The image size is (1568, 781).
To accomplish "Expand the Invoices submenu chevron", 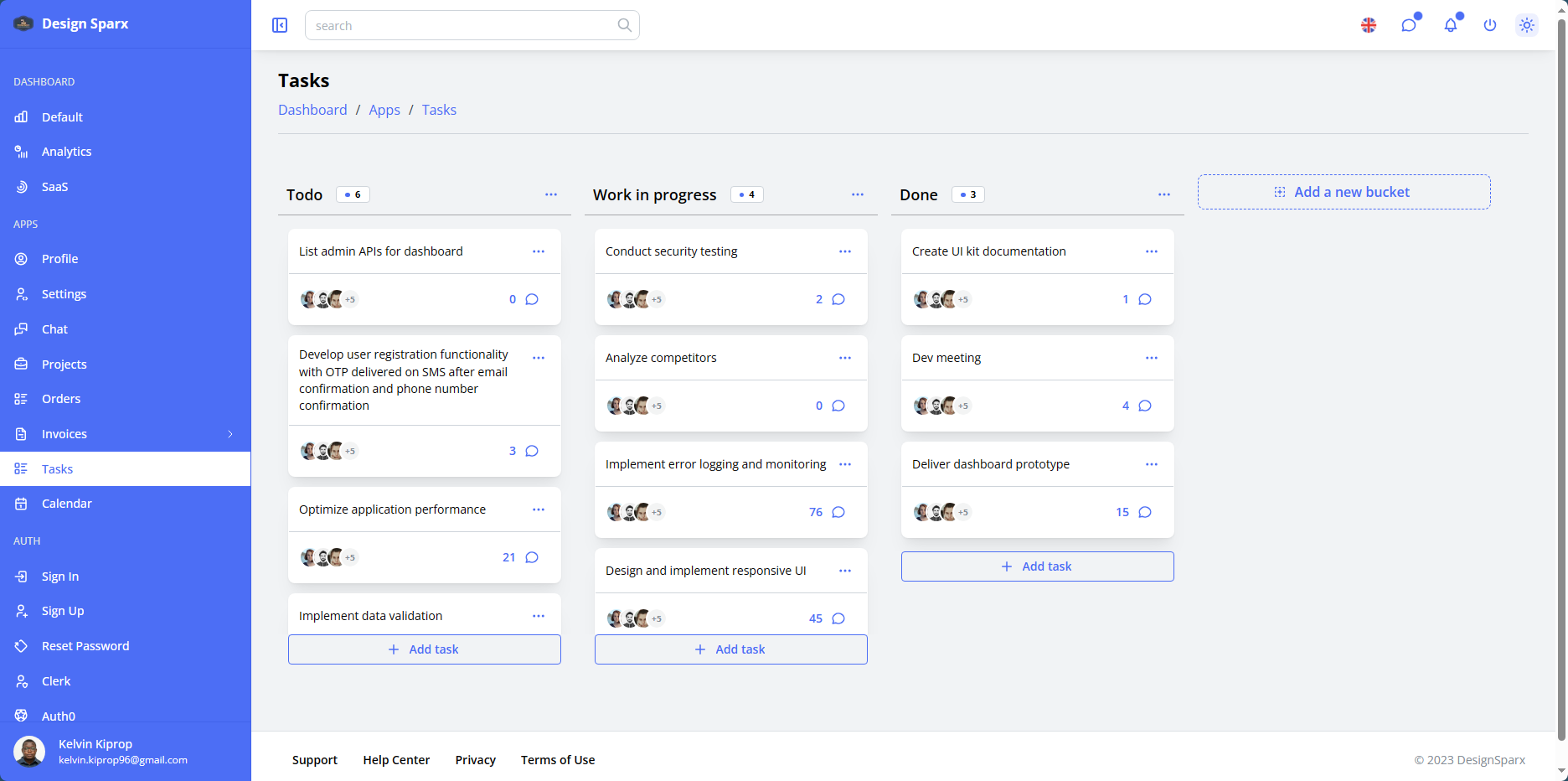I will 230,434.
